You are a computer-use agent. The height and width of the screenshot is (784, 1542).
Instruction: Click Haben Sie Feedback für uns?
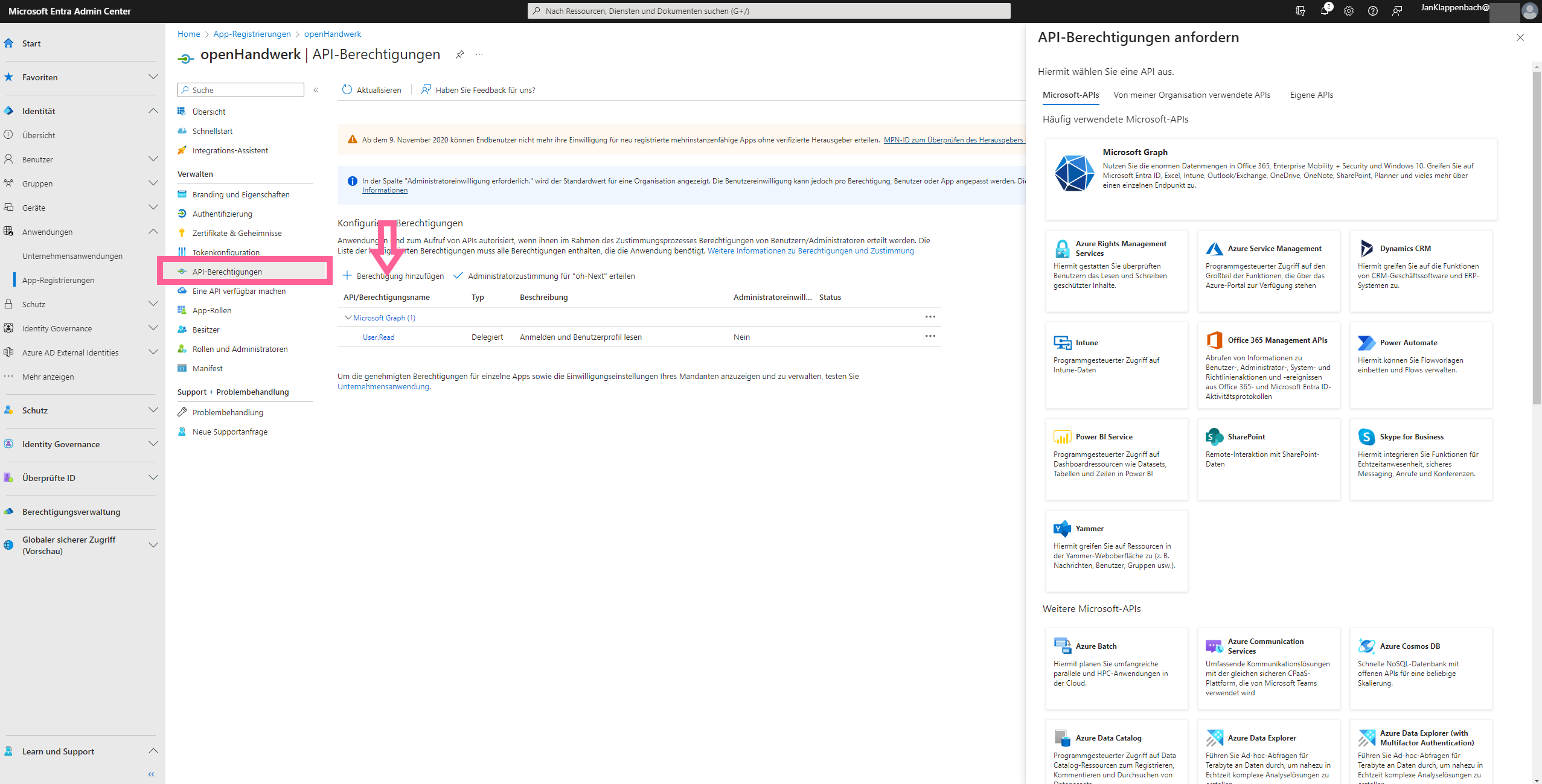coord(478,90)
